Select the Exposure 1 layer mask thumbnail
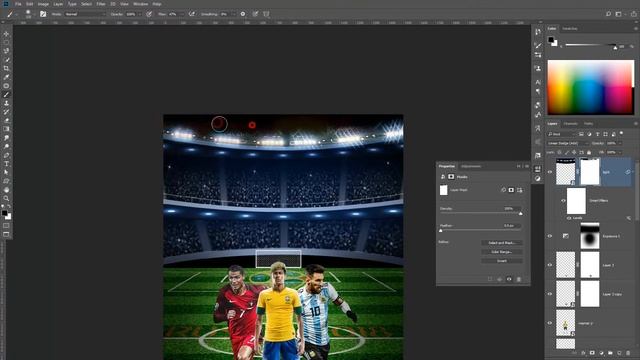This screenshot has height=360, width=640. point(590,236)
